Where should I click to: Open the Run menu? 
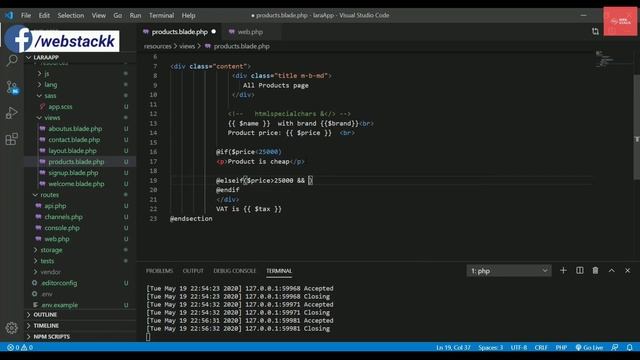pos(135,16)
